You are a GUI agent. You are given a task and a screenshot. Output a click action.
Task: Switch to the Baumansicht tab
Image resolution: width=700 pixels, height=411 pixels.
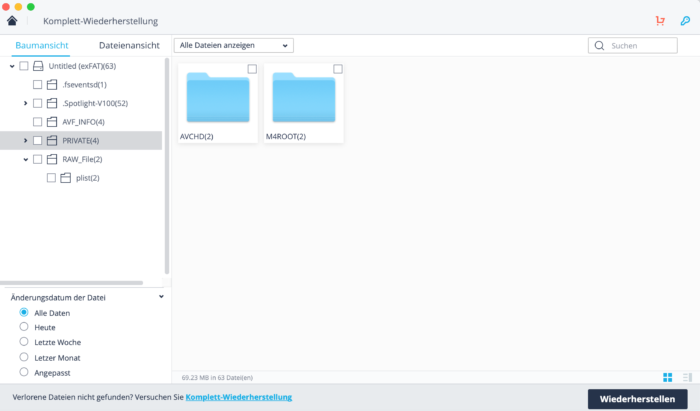tap(42, 46)
